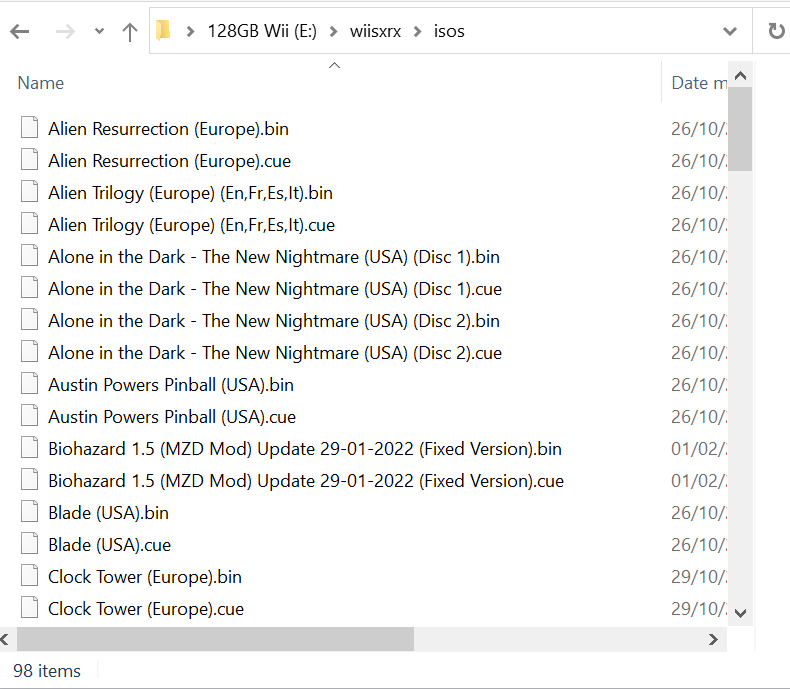Click the scroll right arrow at the bottom
The image size is (790, 689).
(713, 639)
